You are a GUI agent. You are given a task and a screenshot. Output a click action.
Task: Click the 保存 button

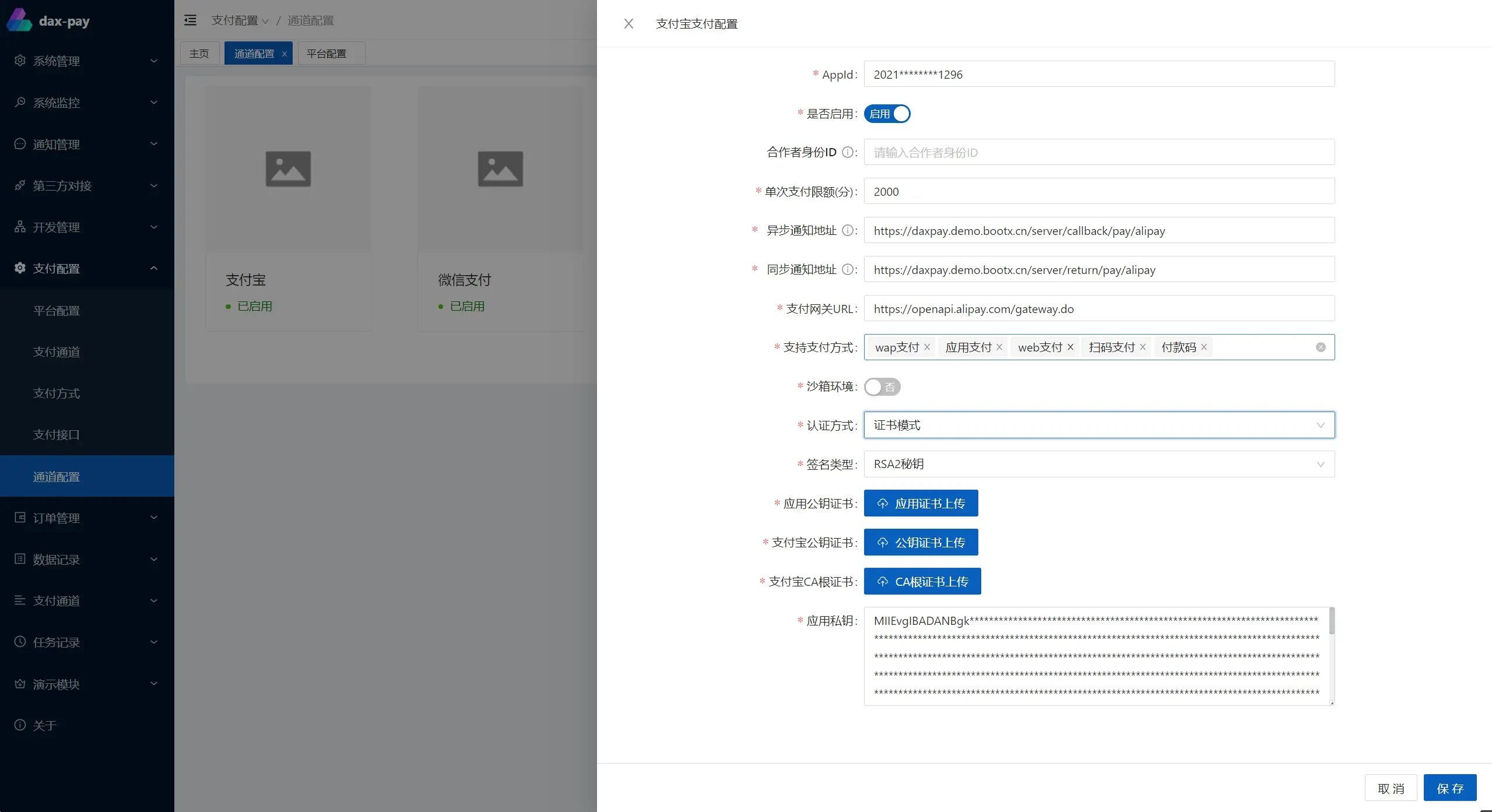[x=1450, y=788]
